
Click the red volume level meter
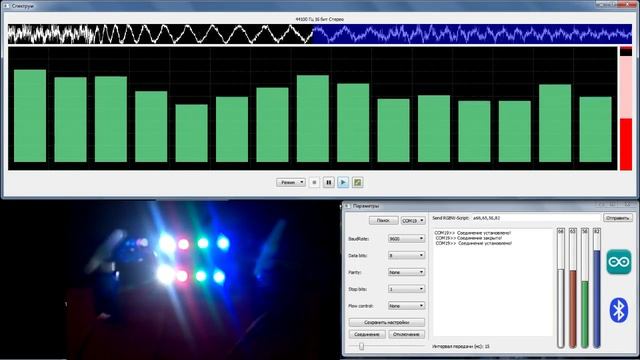(626, 109)
